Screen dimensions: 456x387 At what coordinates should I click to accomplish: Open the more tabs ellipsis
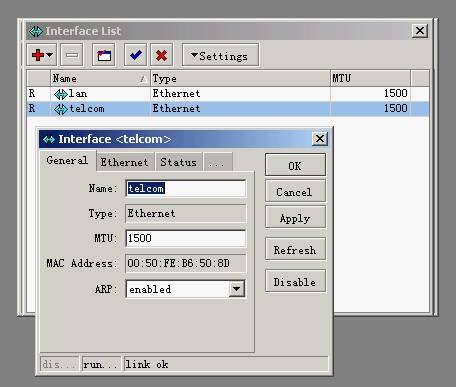(218, 162)
